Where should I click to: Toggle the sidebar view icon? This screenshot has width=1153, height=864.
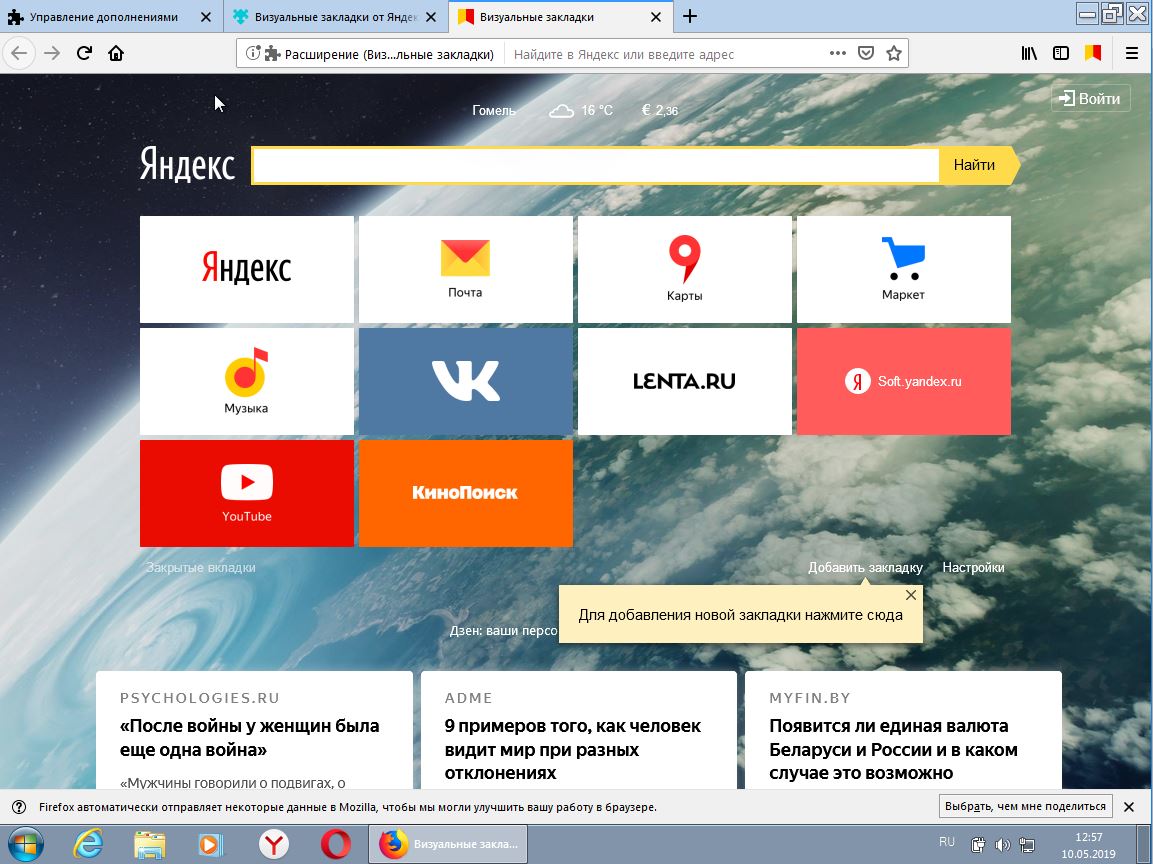click(x=1060, y=53)
